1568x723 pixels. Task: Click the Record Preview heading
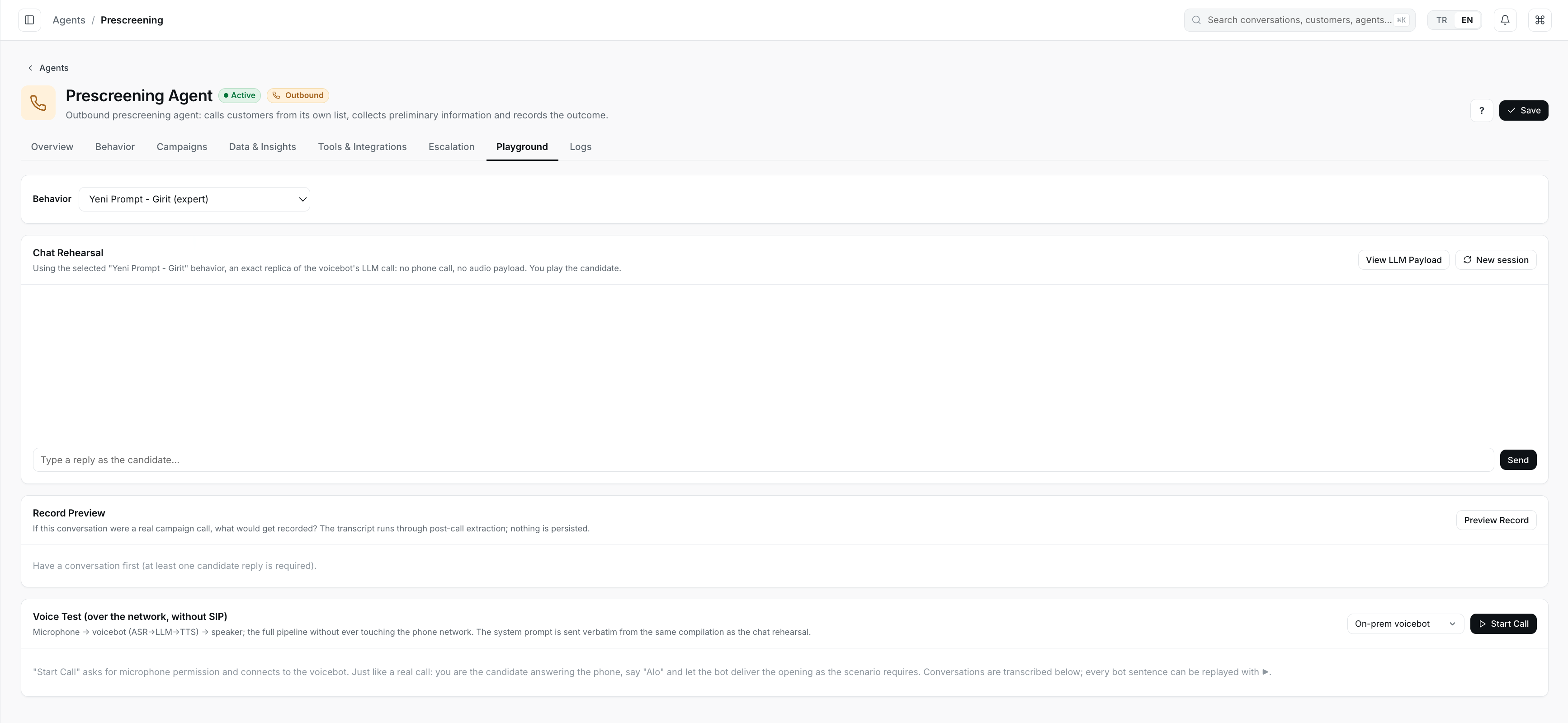click(69, 513)
